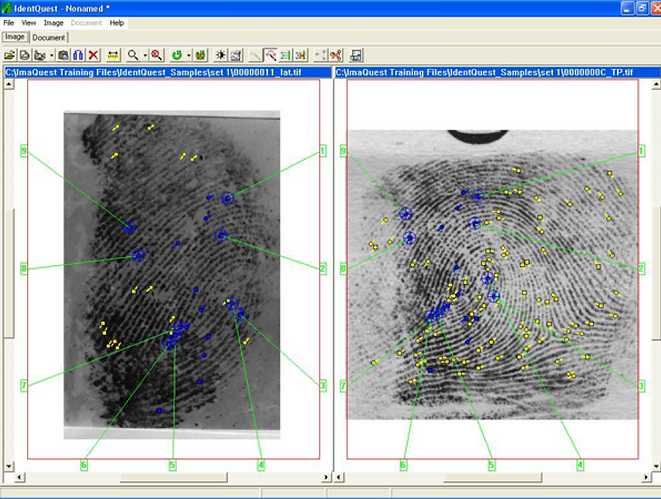The height and width of the screenshot is (499, 661).
Task: Click the image enhancement filter icon
Action: pyautogui.click(x=236, y=55)
